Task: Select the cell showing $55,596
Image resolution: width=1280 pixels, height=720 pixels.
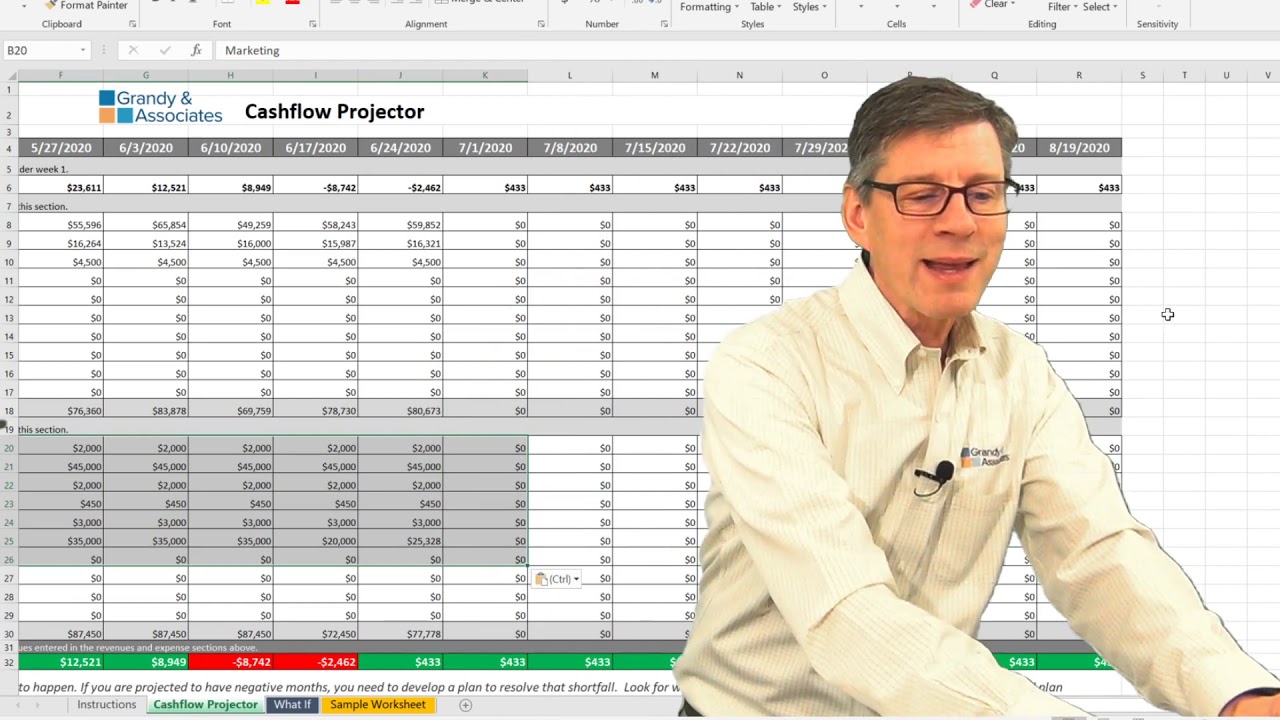Action: (x=61, y=225)
